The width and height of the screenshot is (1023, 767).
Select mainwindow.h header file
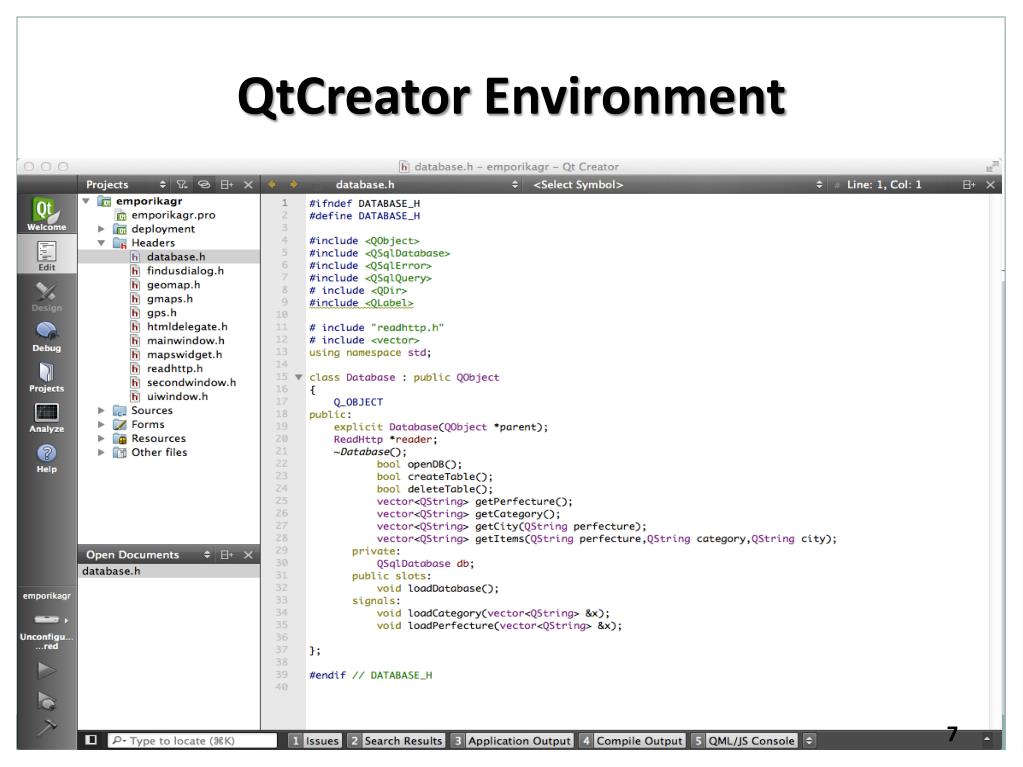click(185, 340)
